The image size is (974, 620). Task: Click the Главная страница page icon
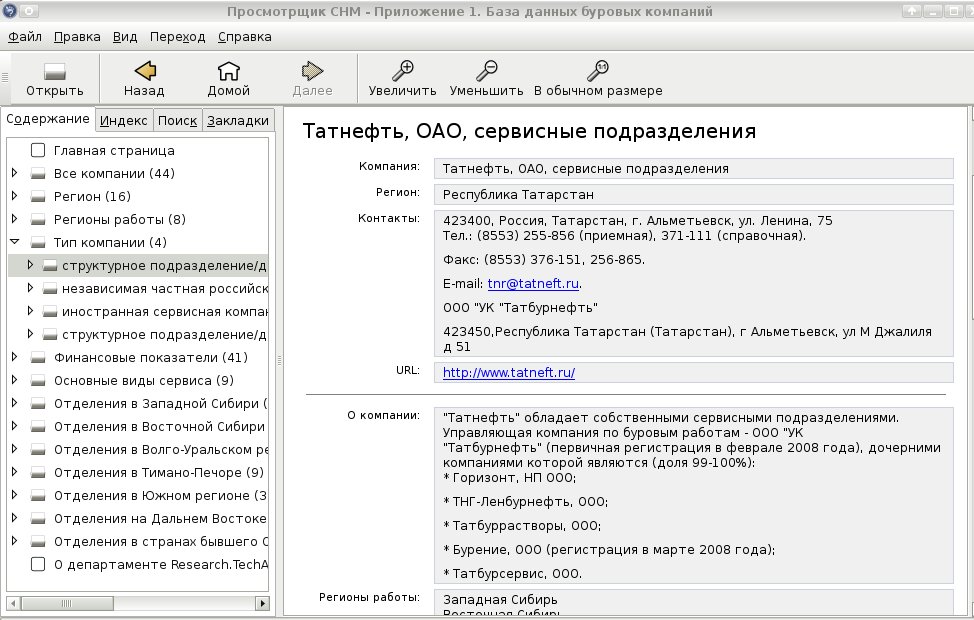coord(38,150)
